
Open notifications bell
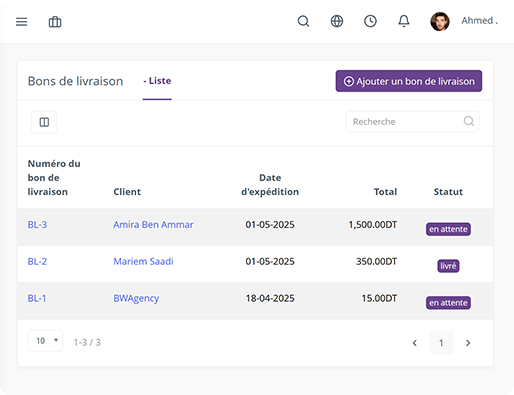[404, 21]
